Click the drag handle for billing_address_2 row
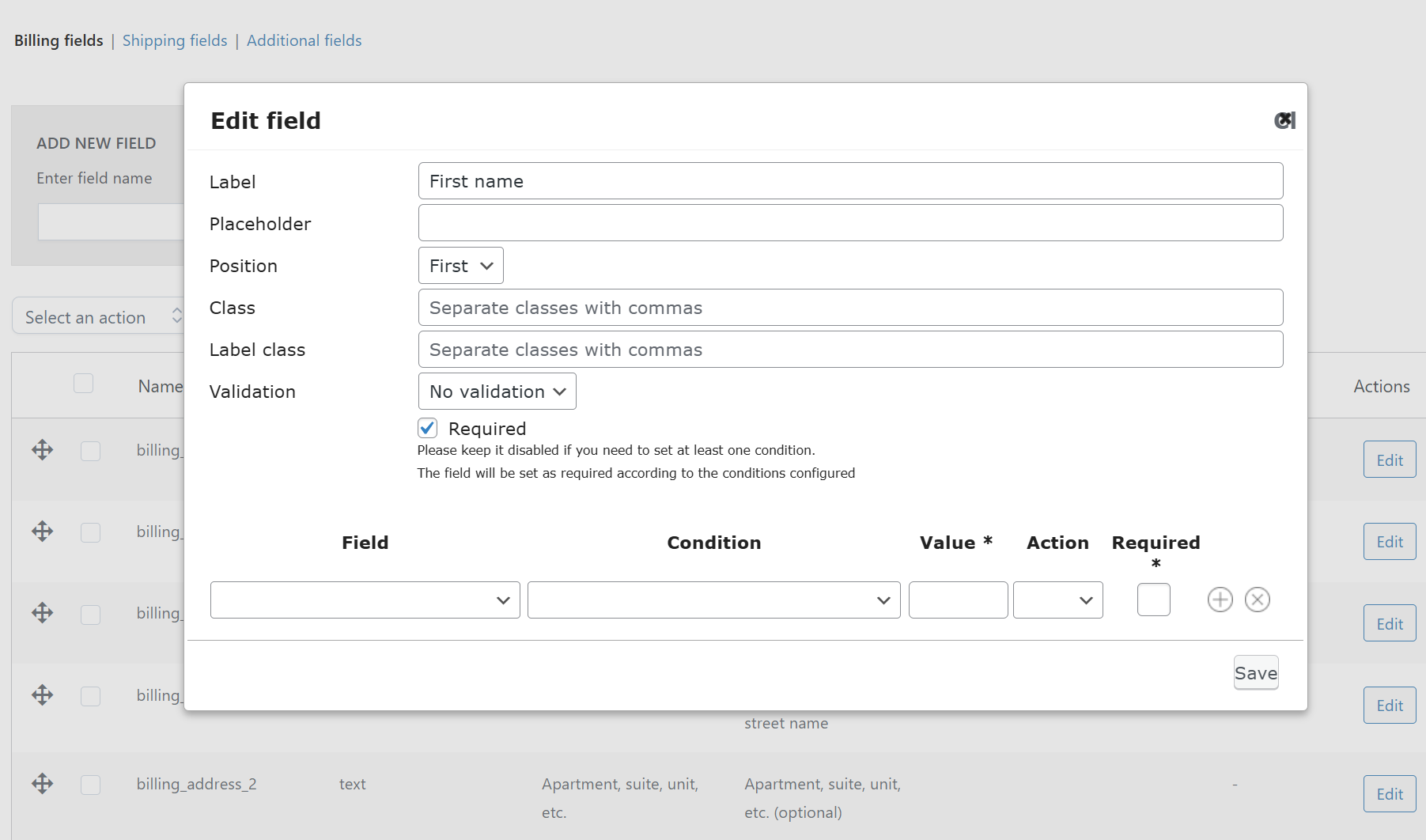 [43, 784]
